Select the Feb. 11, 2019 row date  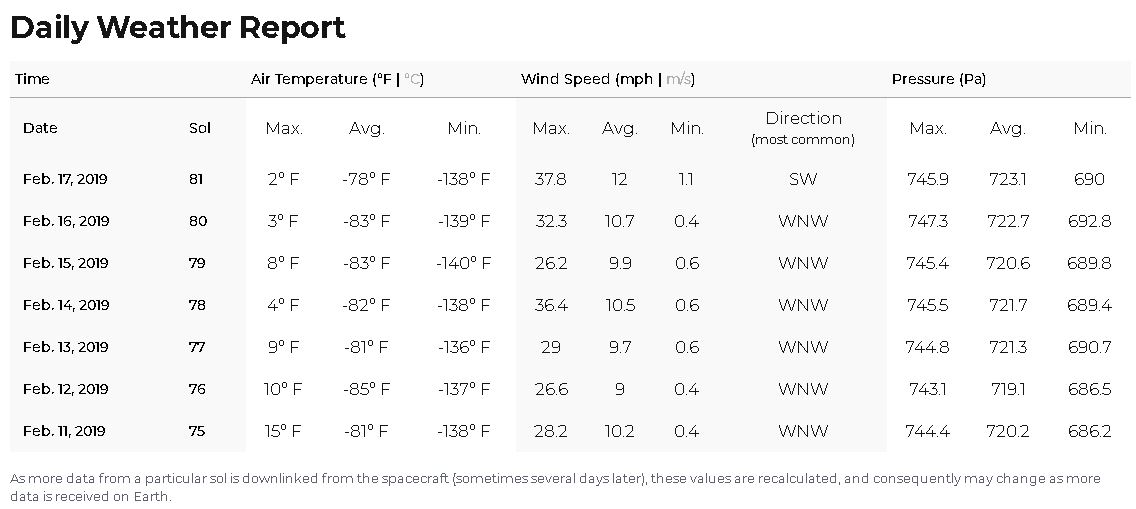click(x=64, y=431)
